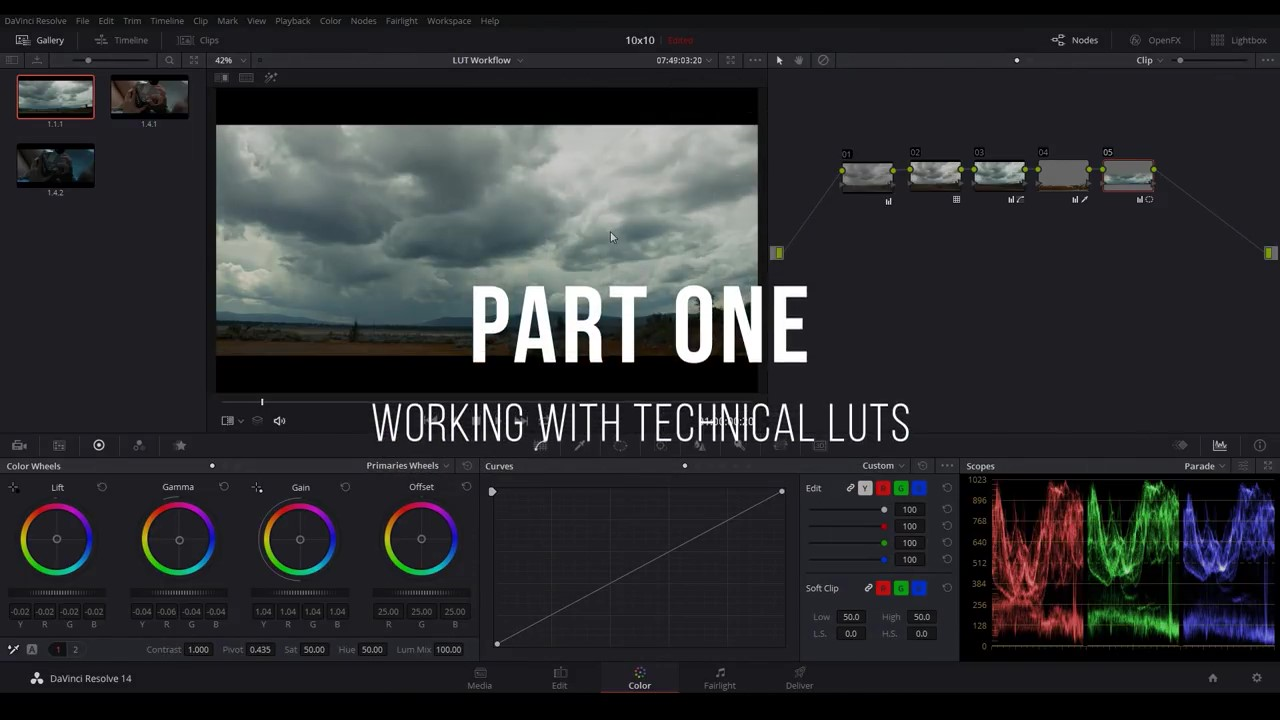Click the Color Wheels palette icon

coord(99,446)
